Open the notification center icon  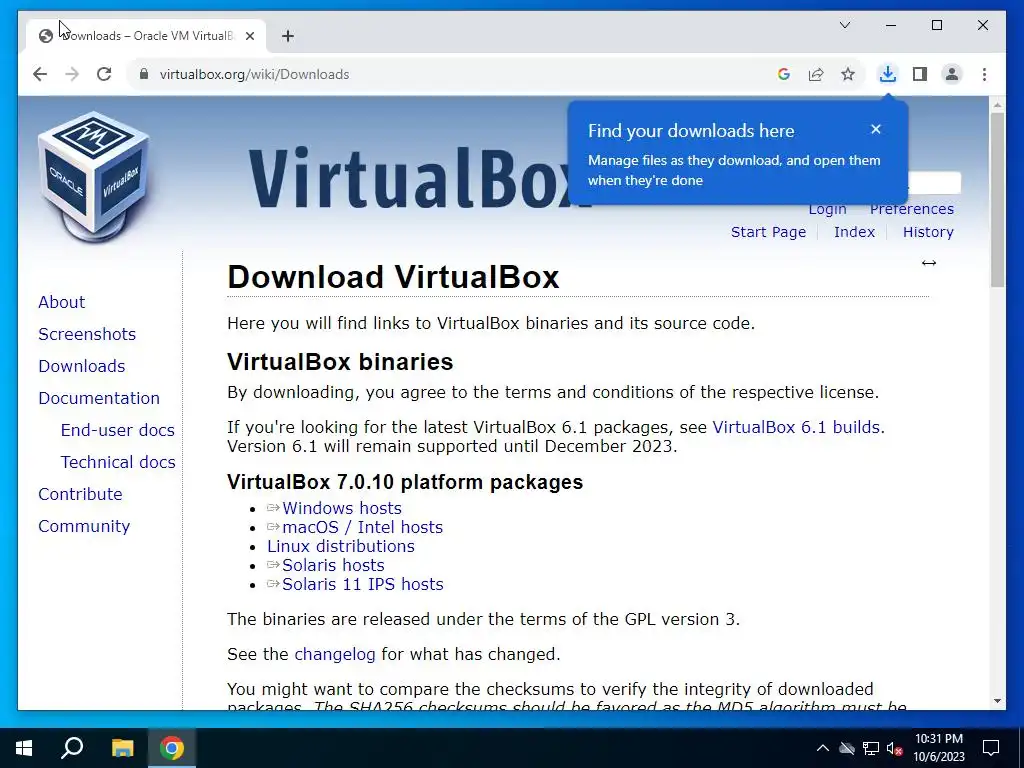click(991, 748)
